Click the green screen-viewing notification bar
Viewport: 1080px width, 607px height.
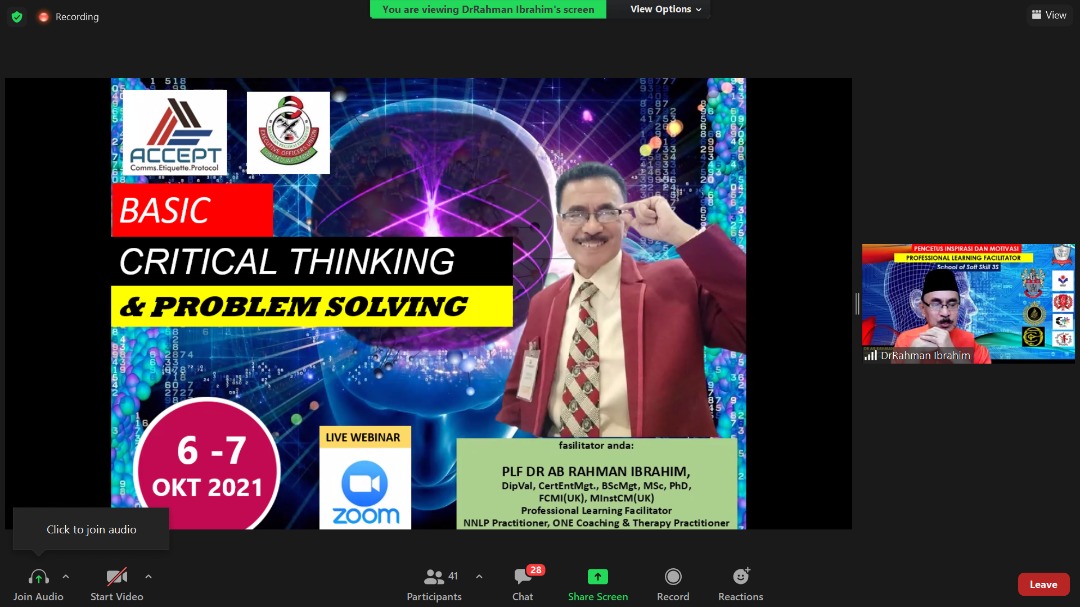488,9
